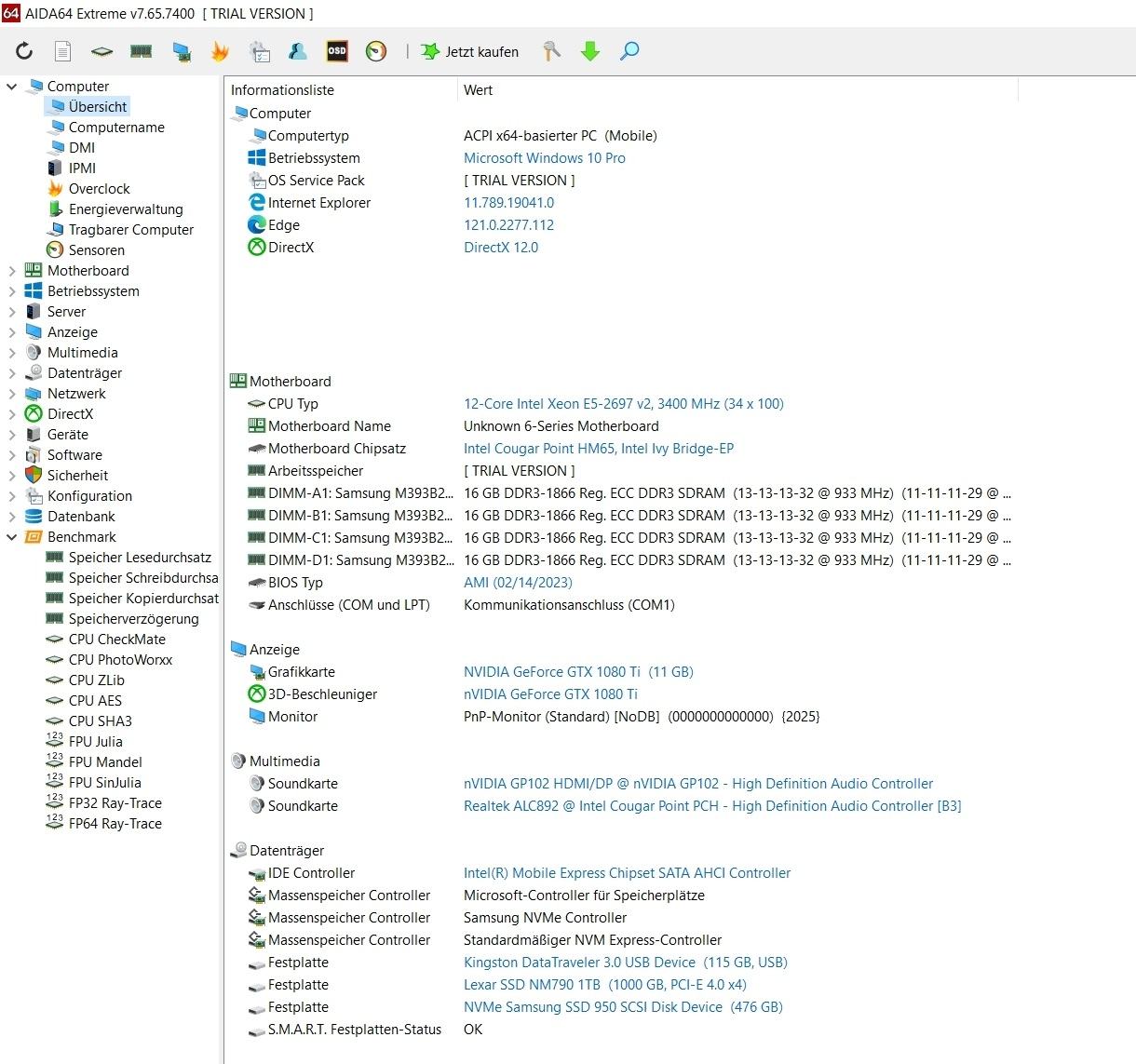1136x1064 pixels.
Task: Open the magnifier search icon
Action: coord(629,51)
